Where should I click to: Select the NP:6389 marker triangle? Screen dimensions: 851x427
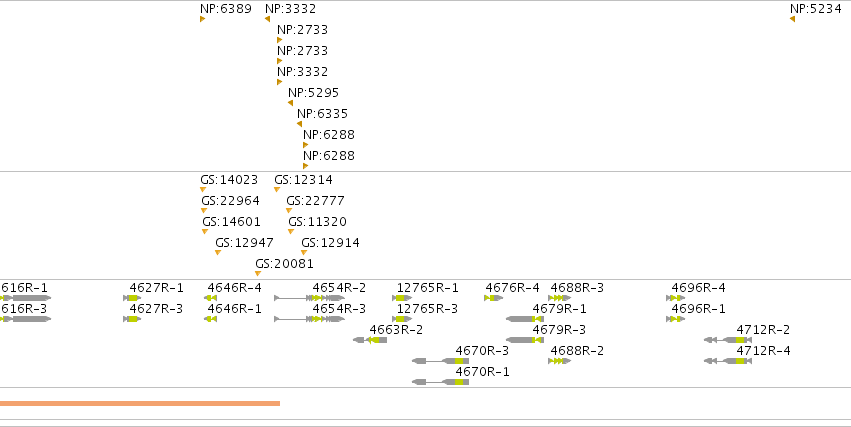[202, 19]
